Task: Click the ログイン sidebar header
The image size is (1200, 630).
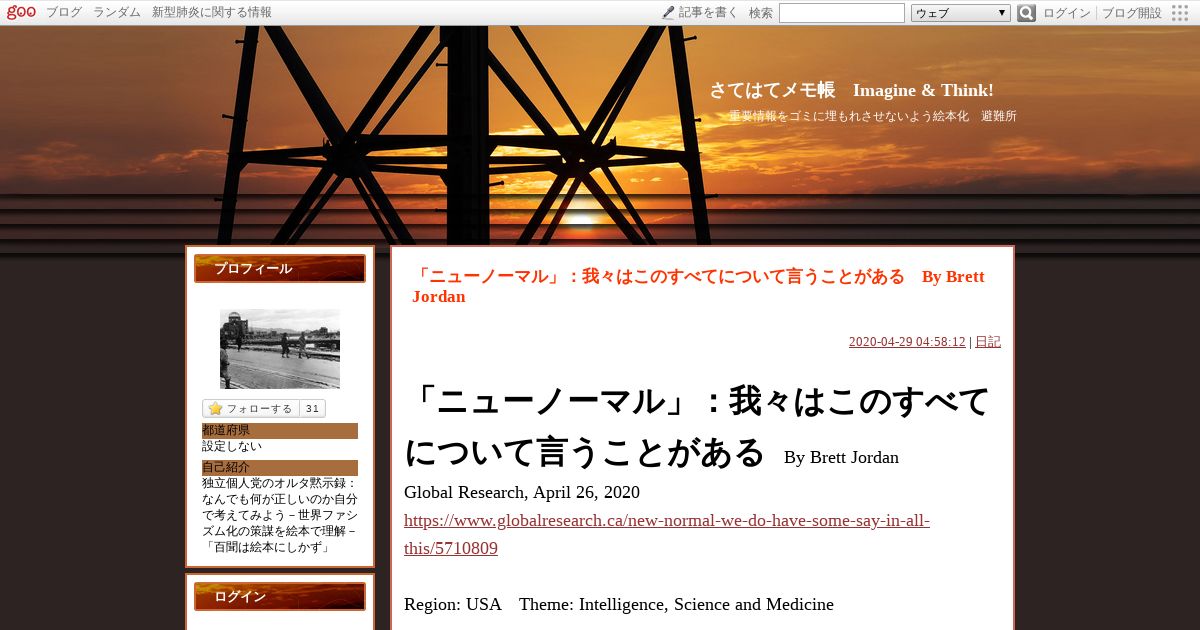Action: (280, 597)
